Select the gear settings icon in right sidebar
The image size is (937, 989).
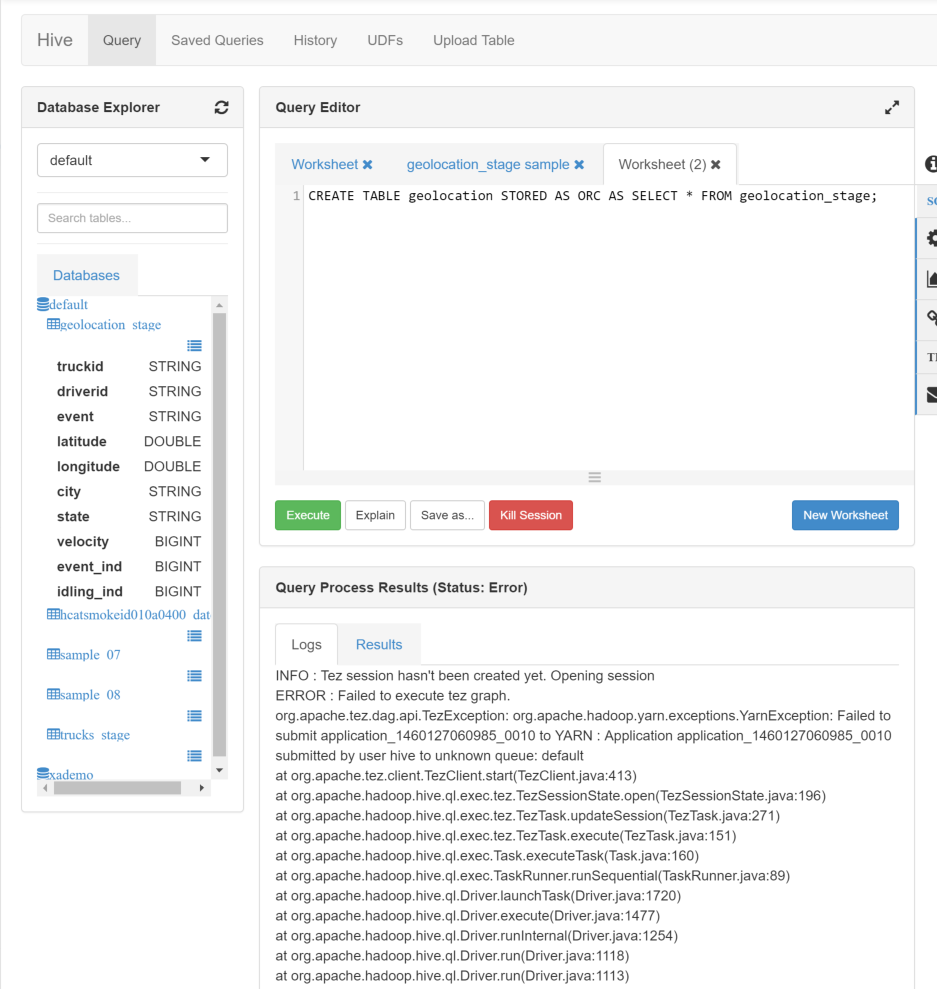pos(930,238)
